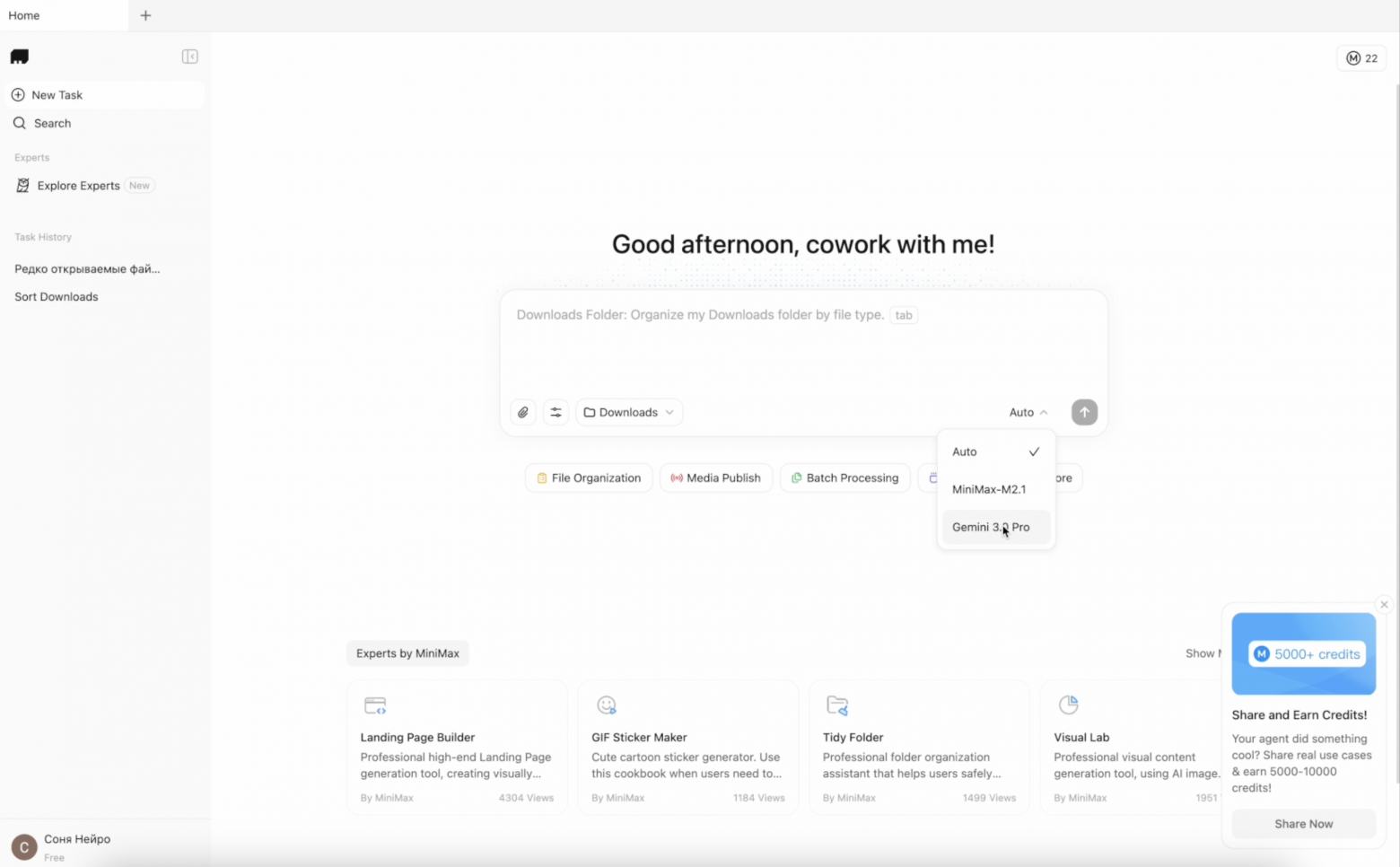This screenshot has height=867, width=1400.
Task: Click the MiniMax logo in the sidebar
Action: pyautogui.click(x=19, y=56)
